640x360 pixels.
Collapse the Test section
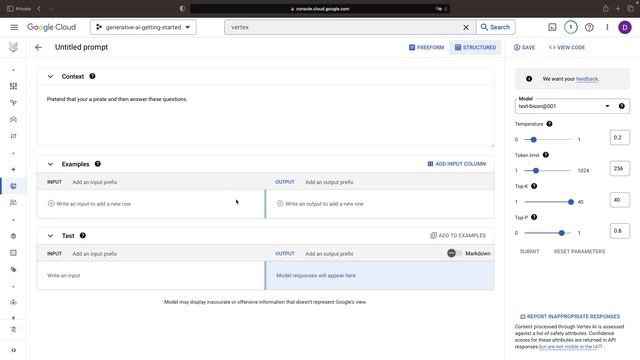pos(50,236)
